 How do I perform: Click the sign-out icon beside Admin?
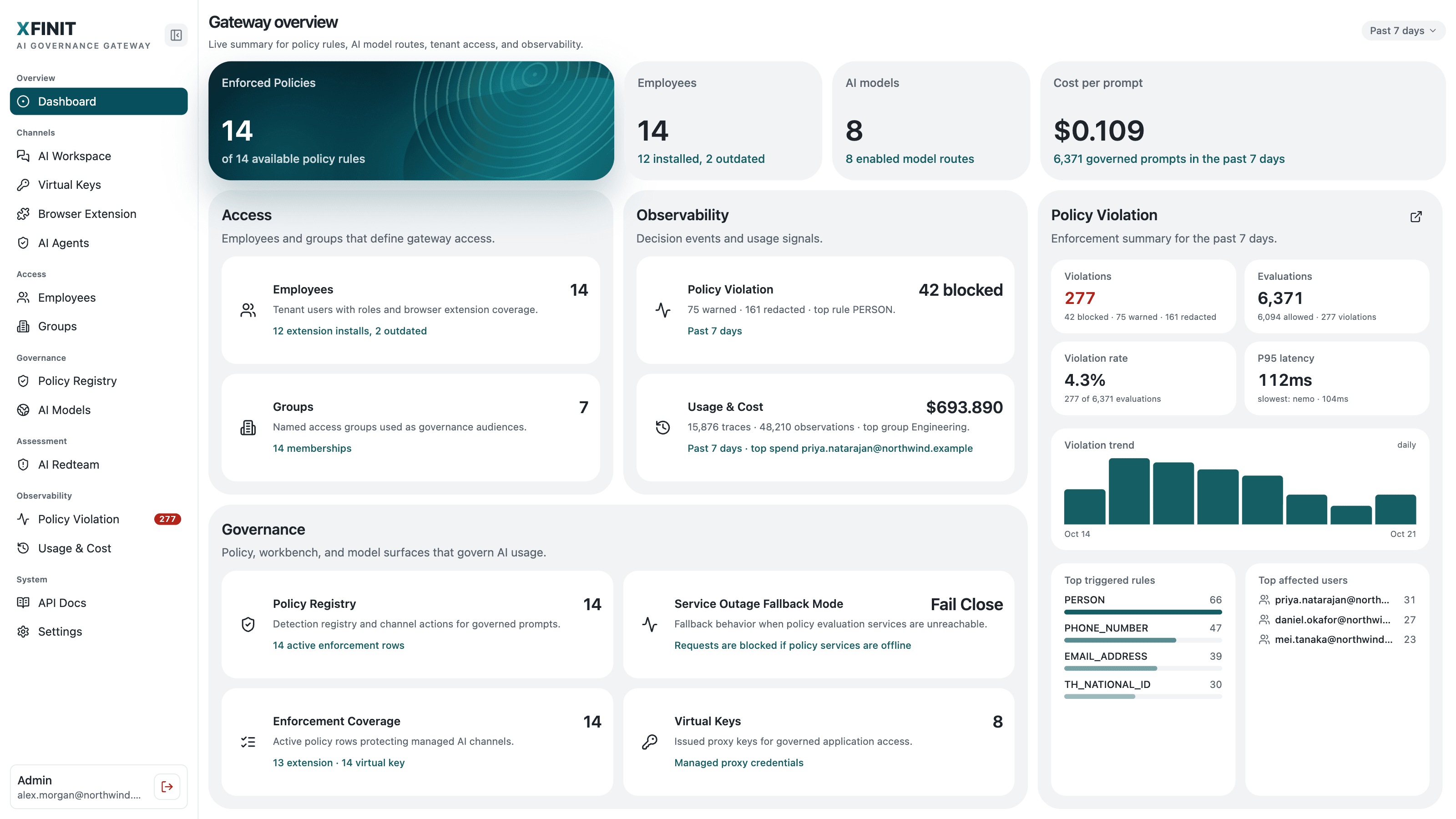coord(167,786)
